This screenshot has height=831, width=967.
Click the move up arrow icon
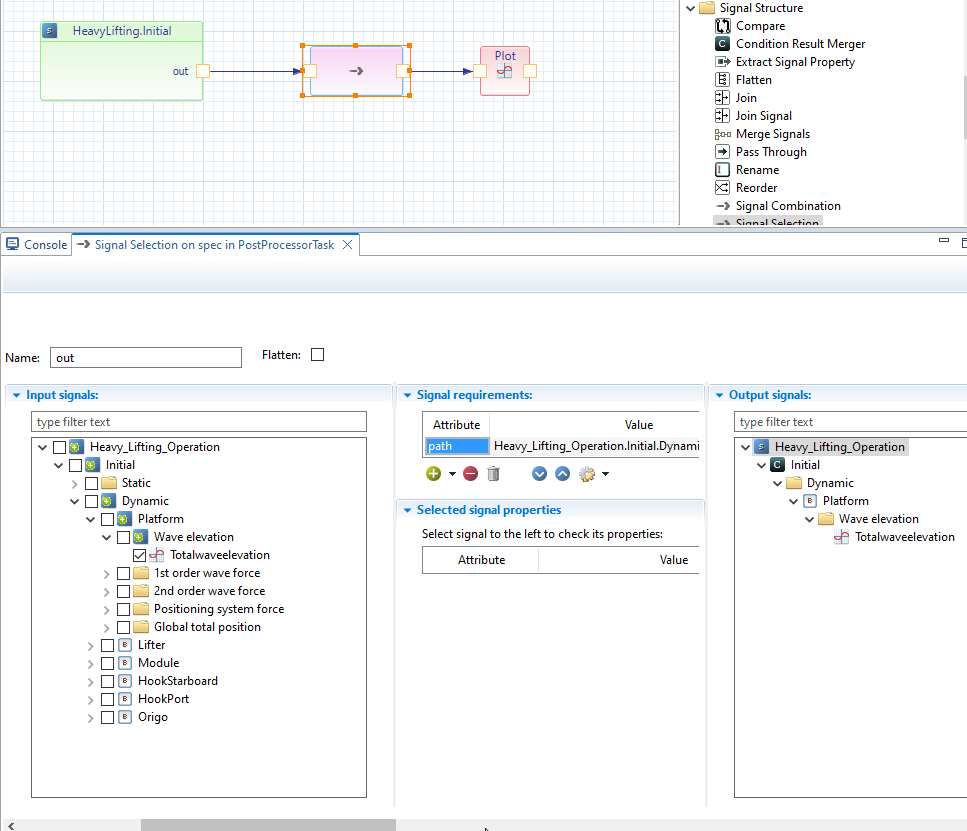coord(562,474)
